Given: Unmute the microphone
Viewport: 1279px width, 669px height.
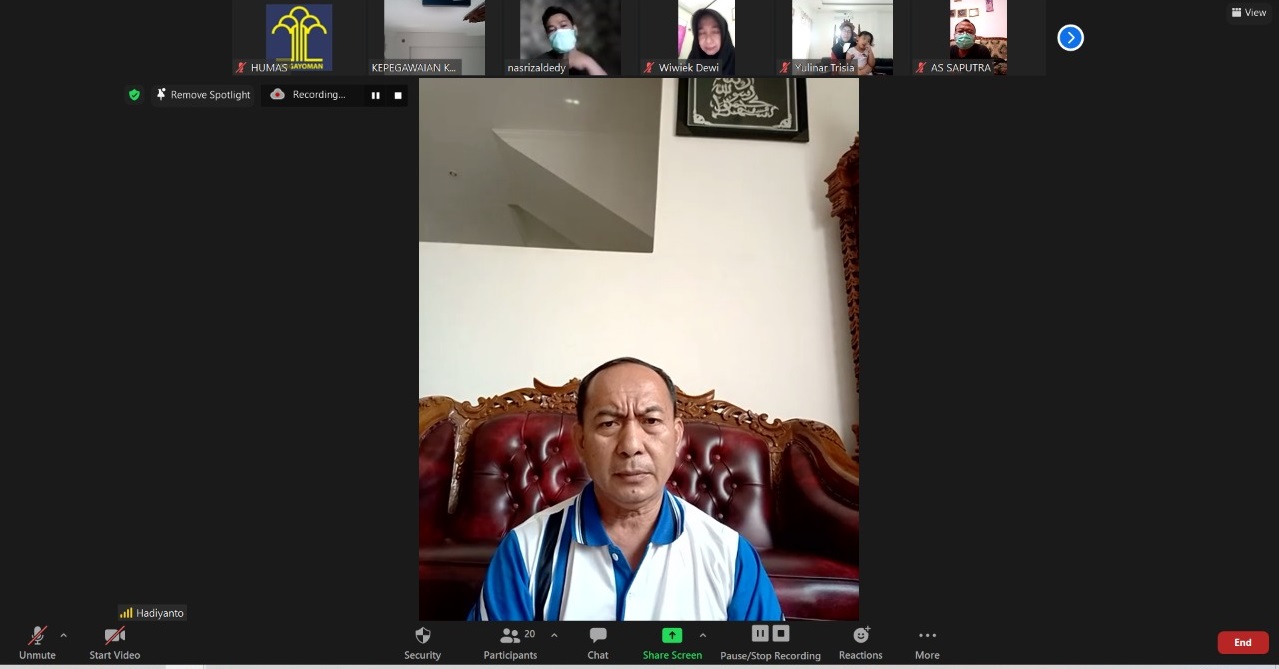Looking at the screenshot, I should click(x=37, y=642).
